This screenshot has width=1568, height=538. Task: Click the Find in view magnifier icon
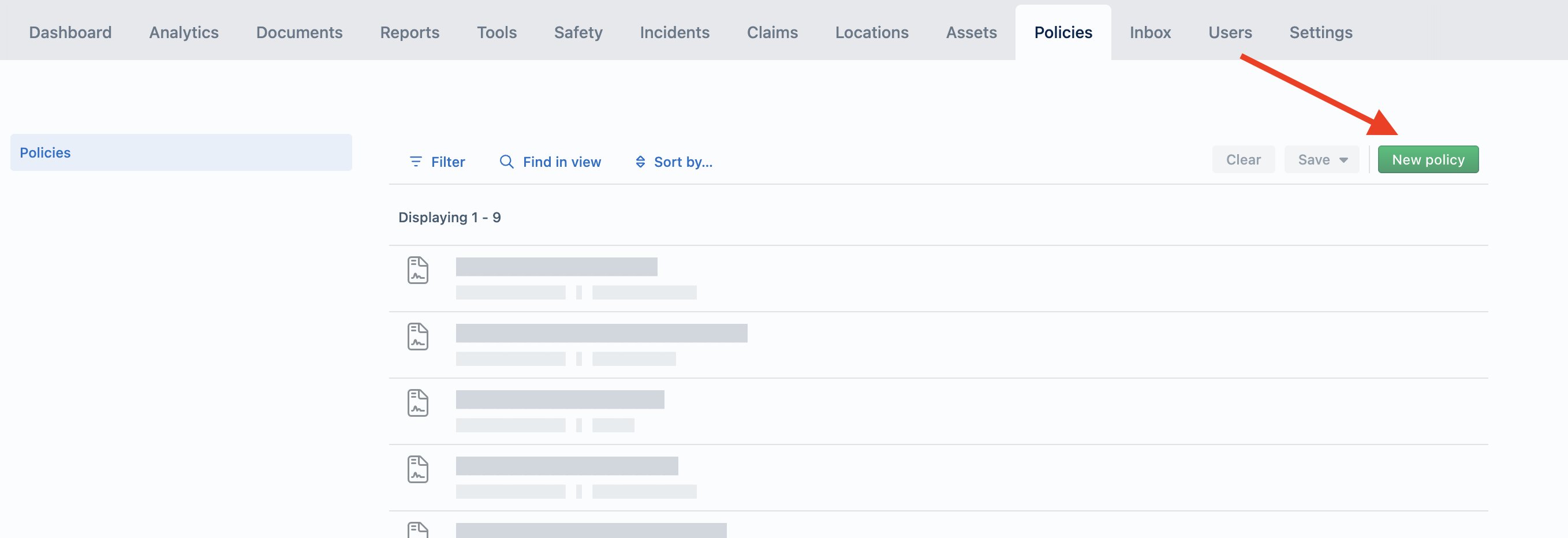(506, 161)
